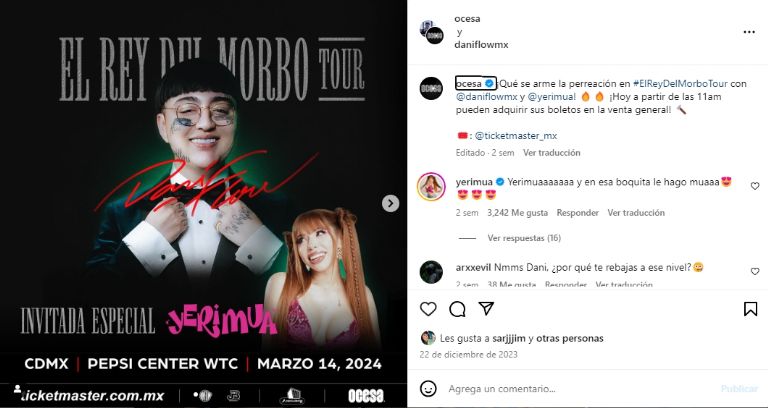The height and width of the screenshot is (408, 768).
Task: Open daniflowmx profile from post header
Action: click(x=481, y=45)
